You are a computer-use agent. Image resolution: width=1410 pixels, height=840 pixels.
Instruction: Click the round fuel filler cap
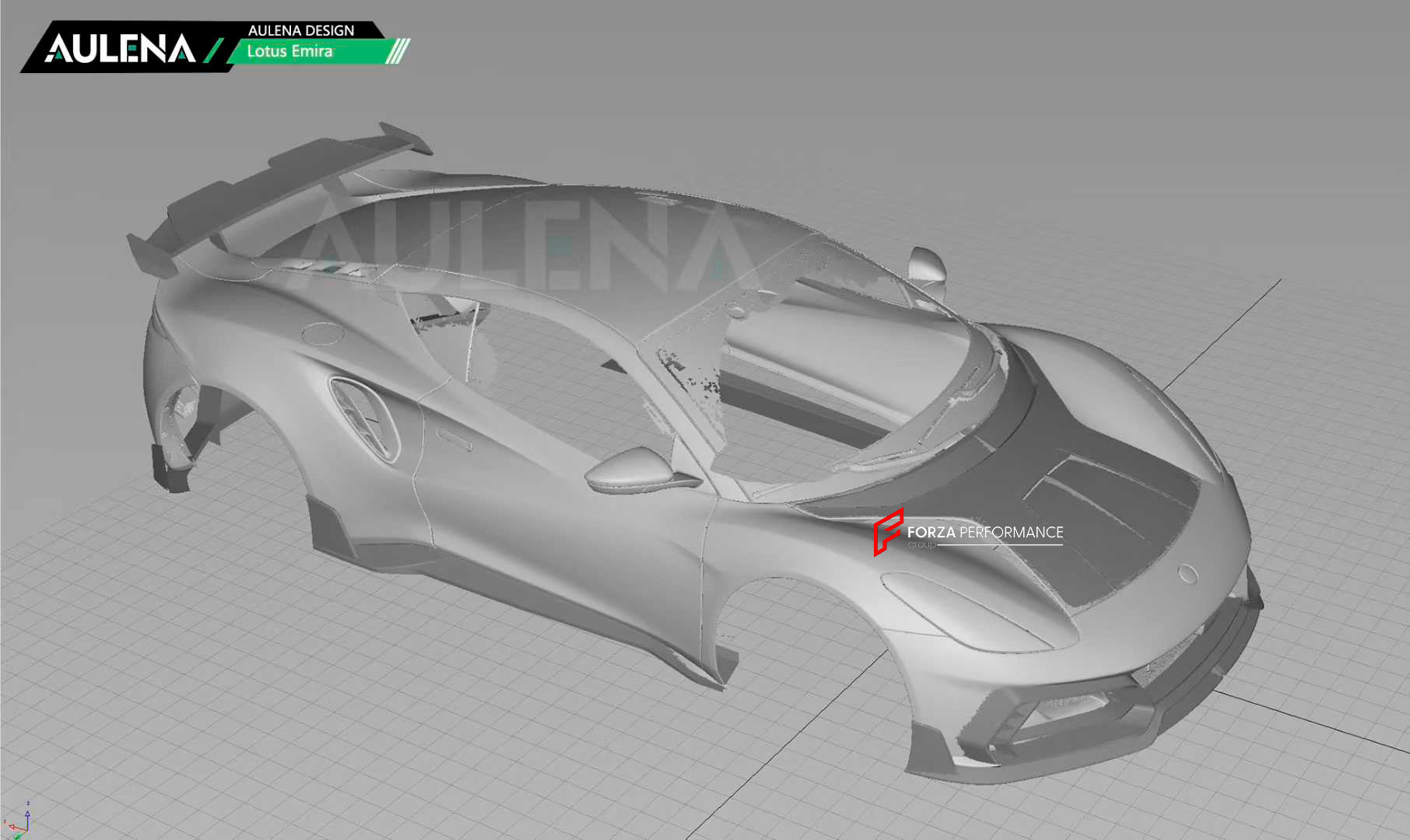coord(322,334)
